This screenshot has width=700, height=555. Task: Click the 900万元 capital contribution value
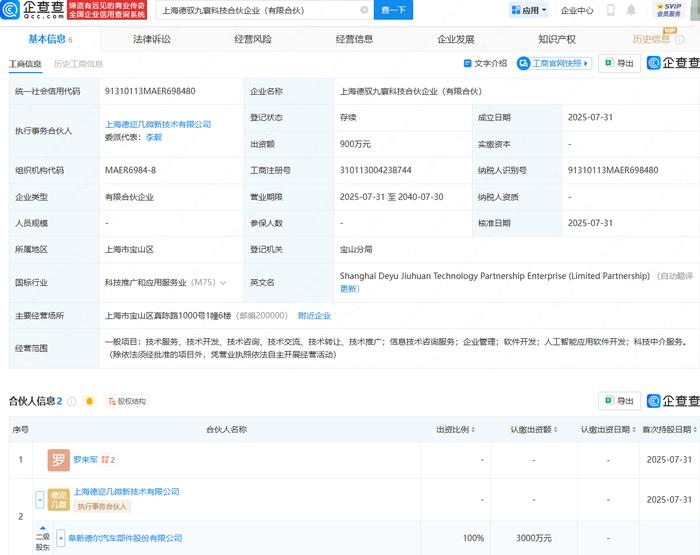click(355, 144)
